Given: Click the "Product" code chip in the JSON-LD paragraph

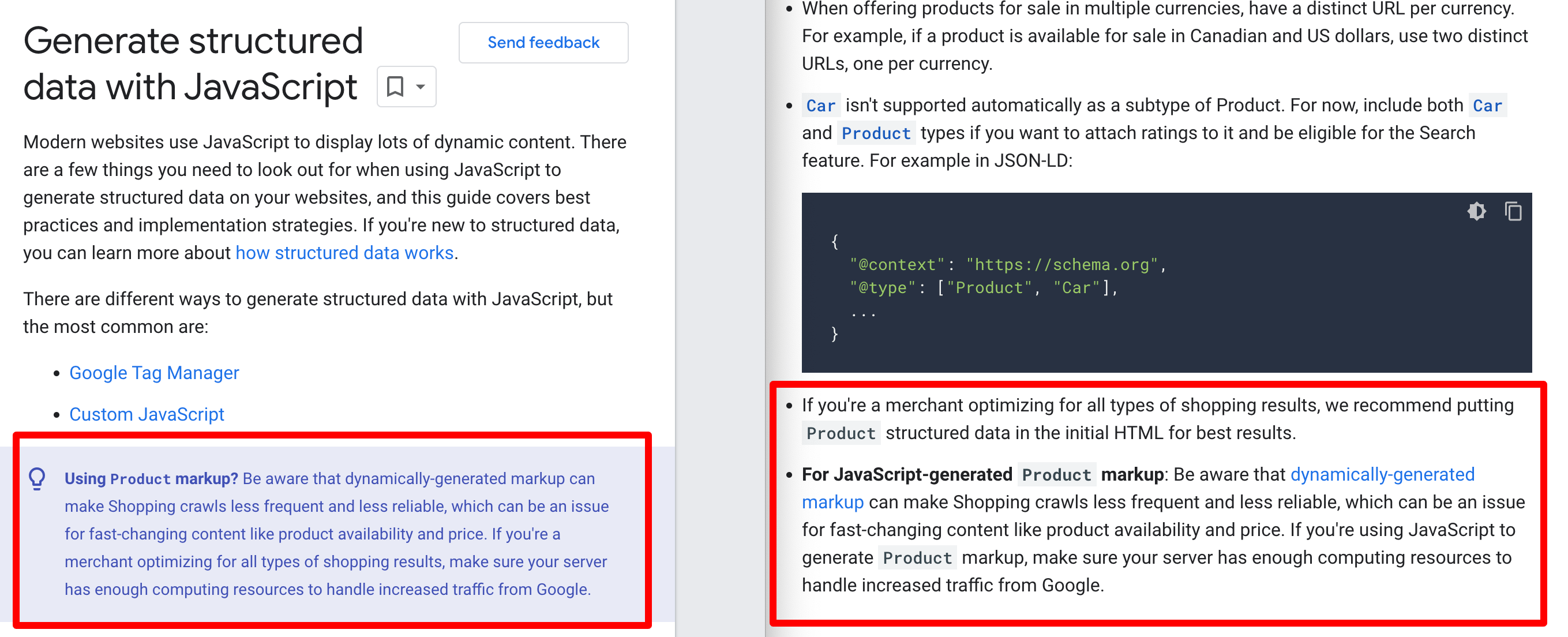Looking at the screenshot, I should tap(876, 133).
